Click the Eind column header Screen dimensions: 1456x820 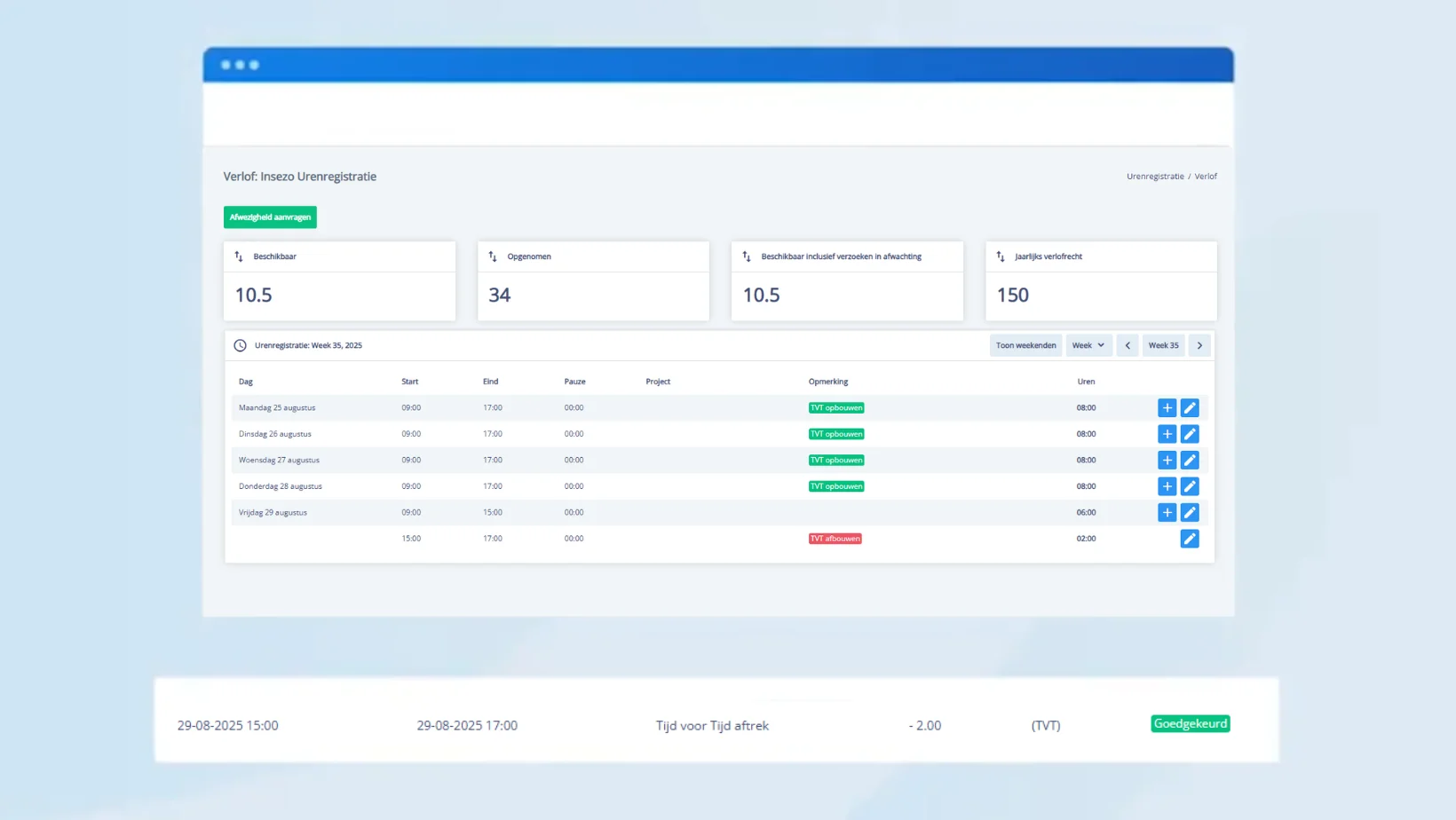click(x=491, y=382)
